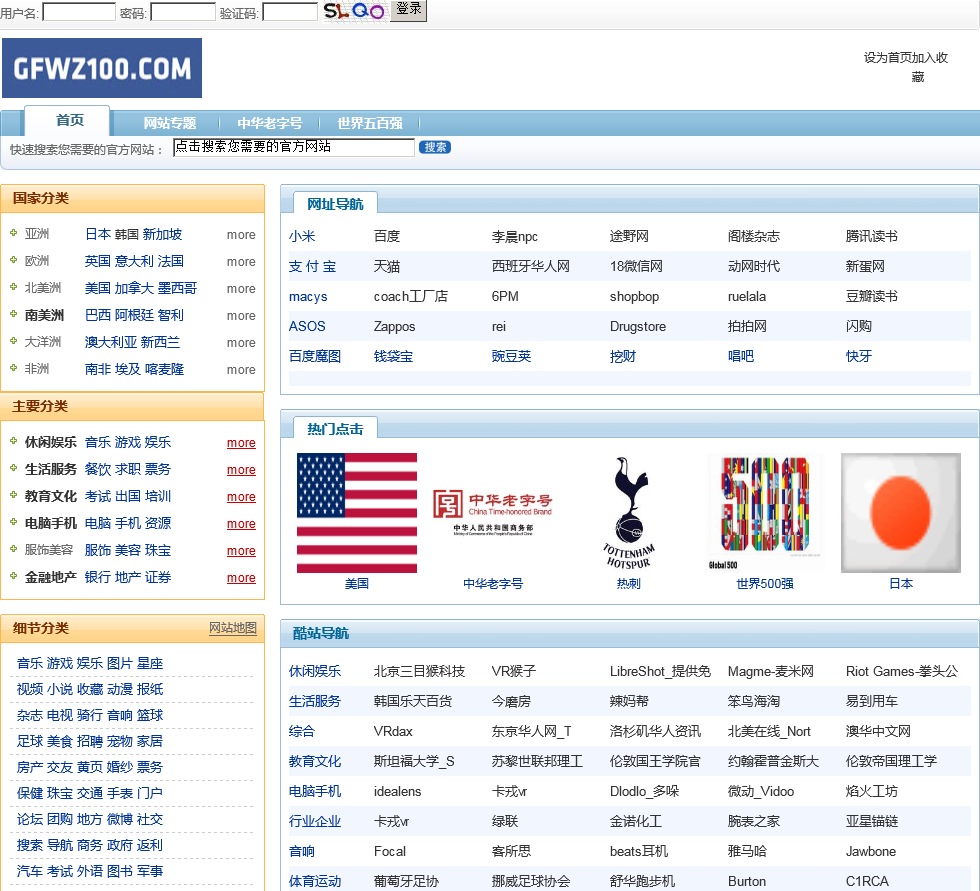The width and height of the screenshot is (980, 891).
Task: Click the 钱袋宝 link
Action: coord(394,356)
